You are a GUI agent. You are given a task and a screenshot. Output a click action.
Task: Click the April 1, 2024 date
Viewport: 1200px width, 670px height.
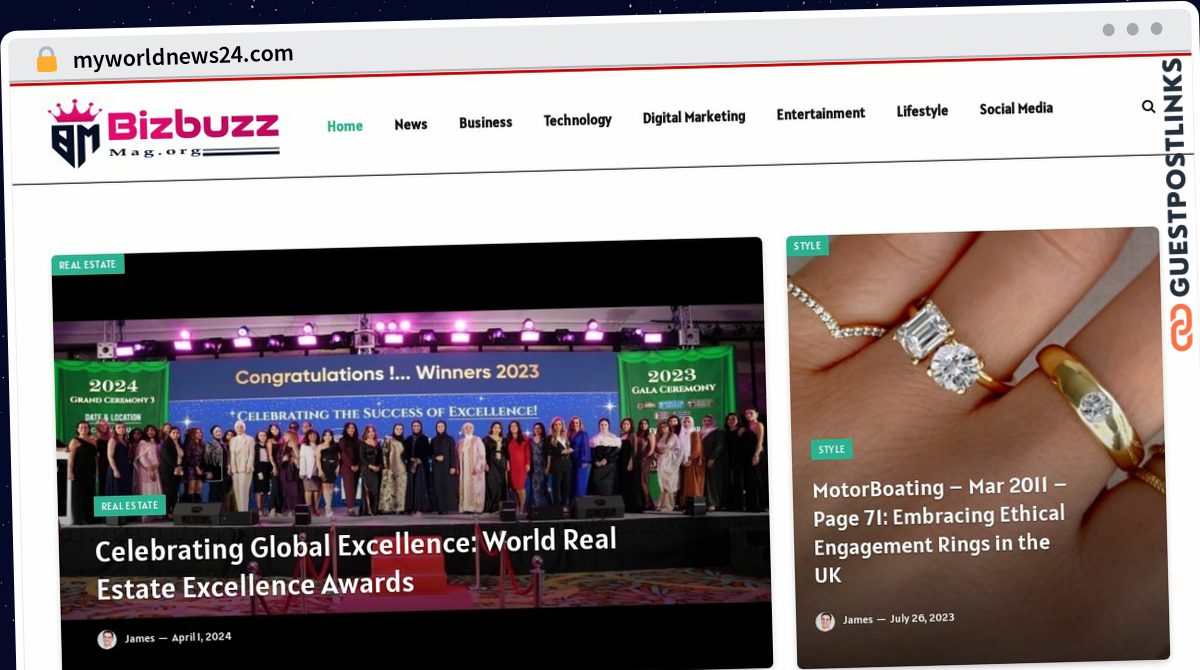(201, 637)
